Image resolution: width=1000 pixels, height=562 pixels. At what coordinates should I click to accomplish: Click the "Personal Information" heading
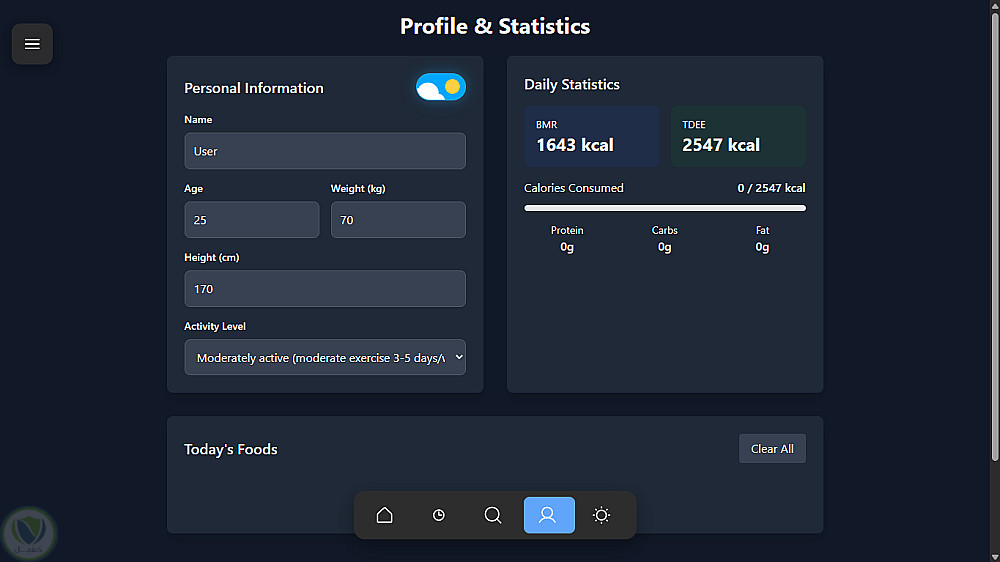pyautogui.click(x=254, y=88)
